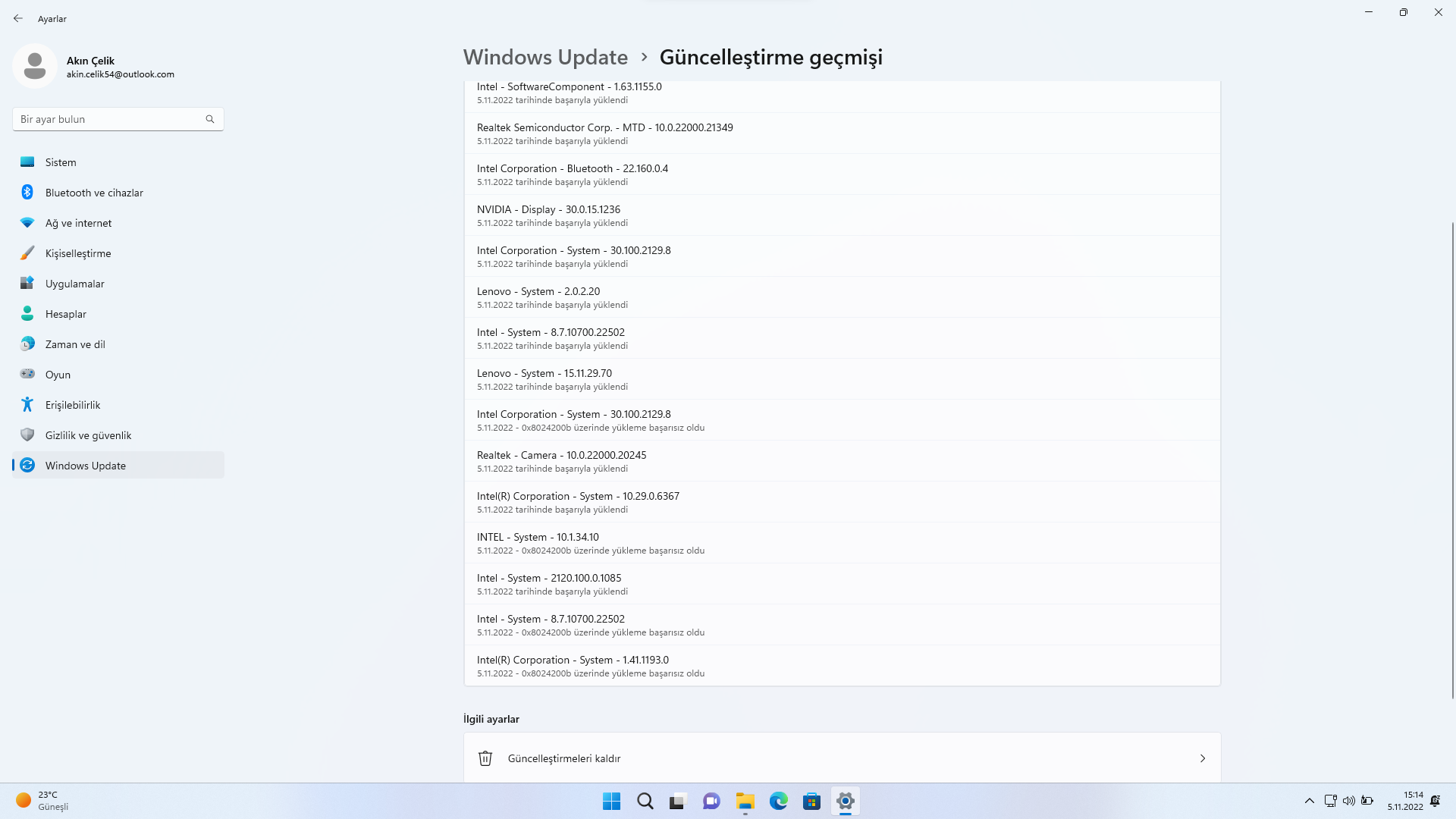Open Kişiselleştirme settings
The image size is (1456, 819).
78,253
